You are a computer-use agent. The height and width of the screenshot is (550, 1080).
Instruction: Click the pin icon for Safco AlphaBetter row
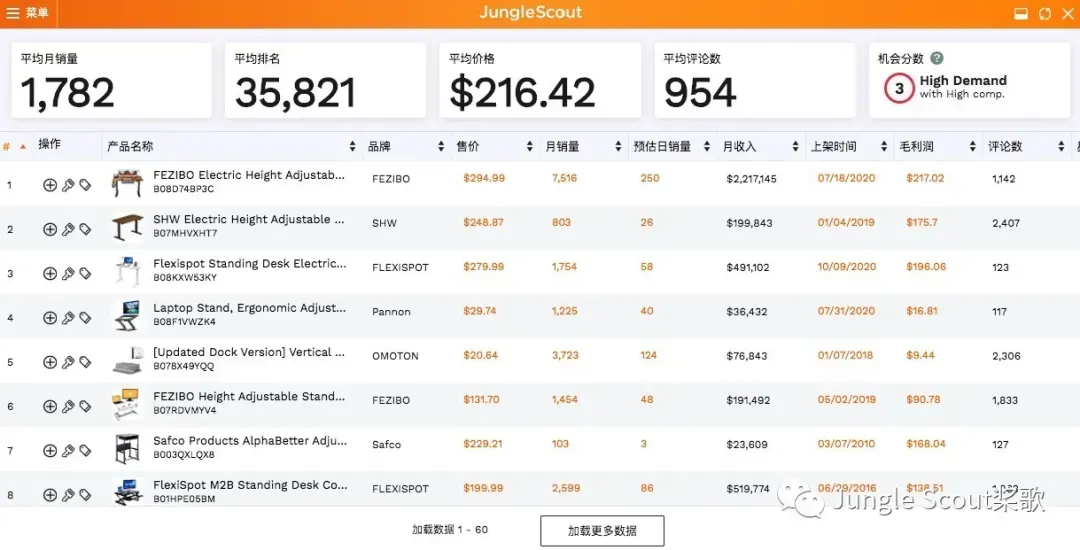(68, 451)
